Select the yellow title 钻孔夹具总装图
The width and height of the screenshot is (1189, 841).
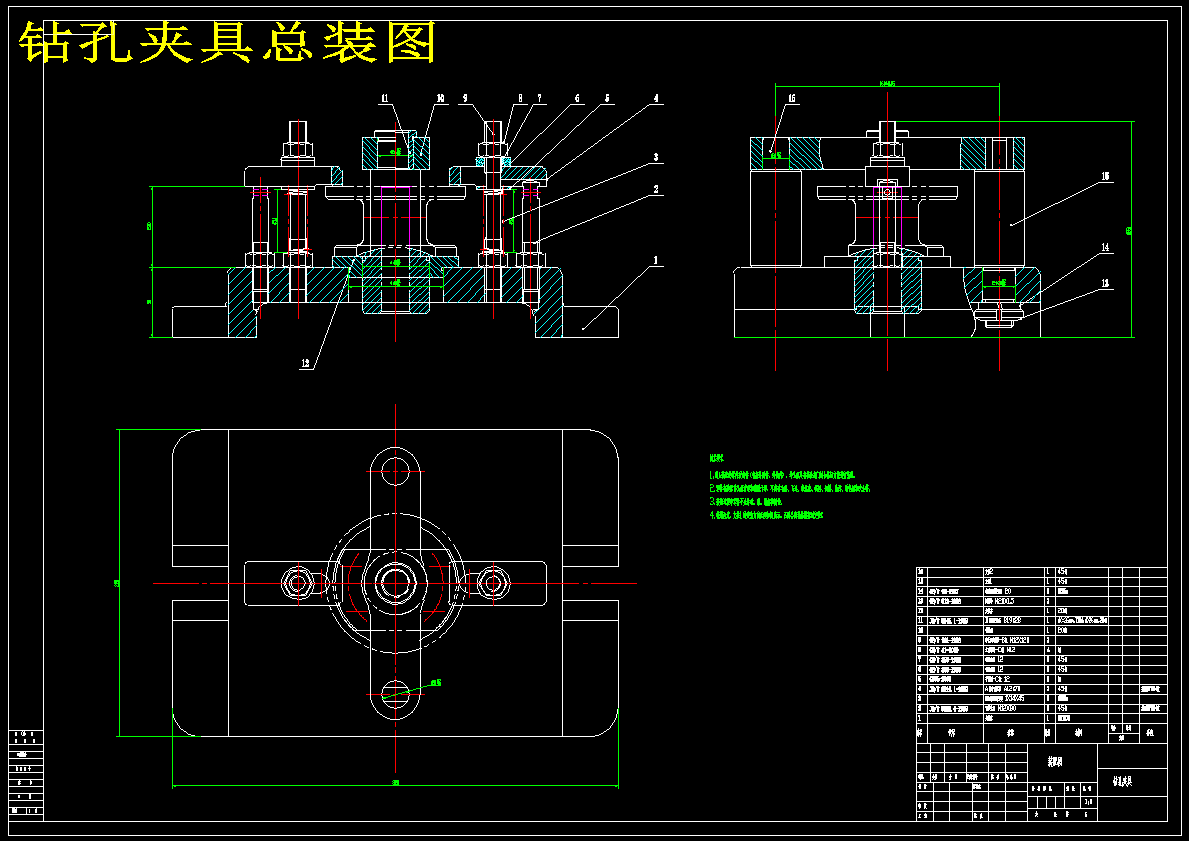[x=227, y=42]
